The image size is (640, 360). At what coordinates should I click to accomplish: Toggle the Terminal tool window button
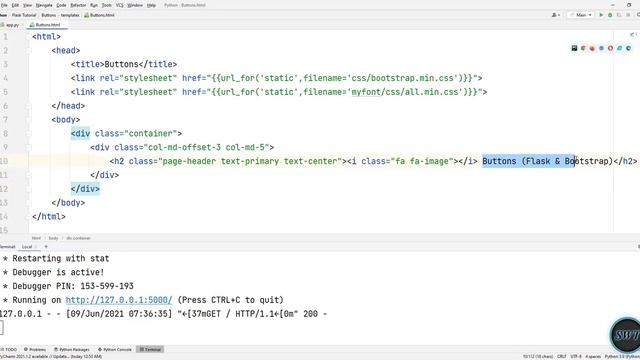[150, 349]
